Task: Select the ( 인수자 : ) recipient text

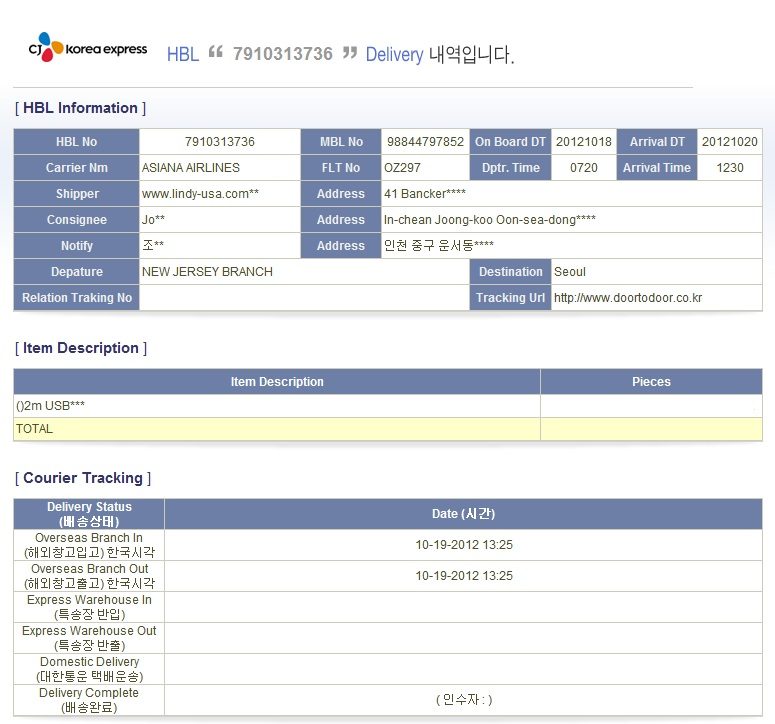Action: (464, 700)
